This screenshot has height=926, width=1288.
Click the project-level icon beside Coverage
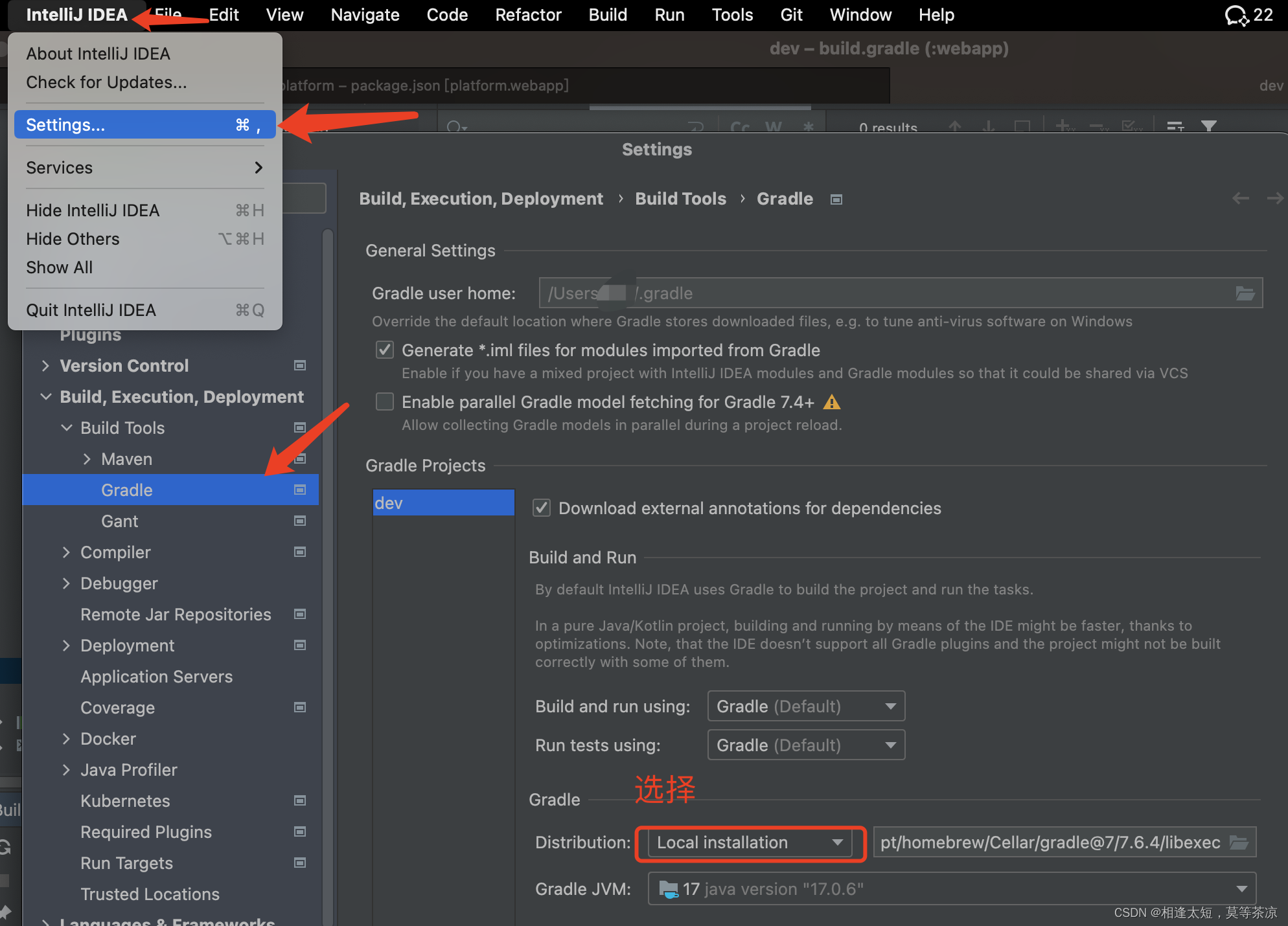300,708
